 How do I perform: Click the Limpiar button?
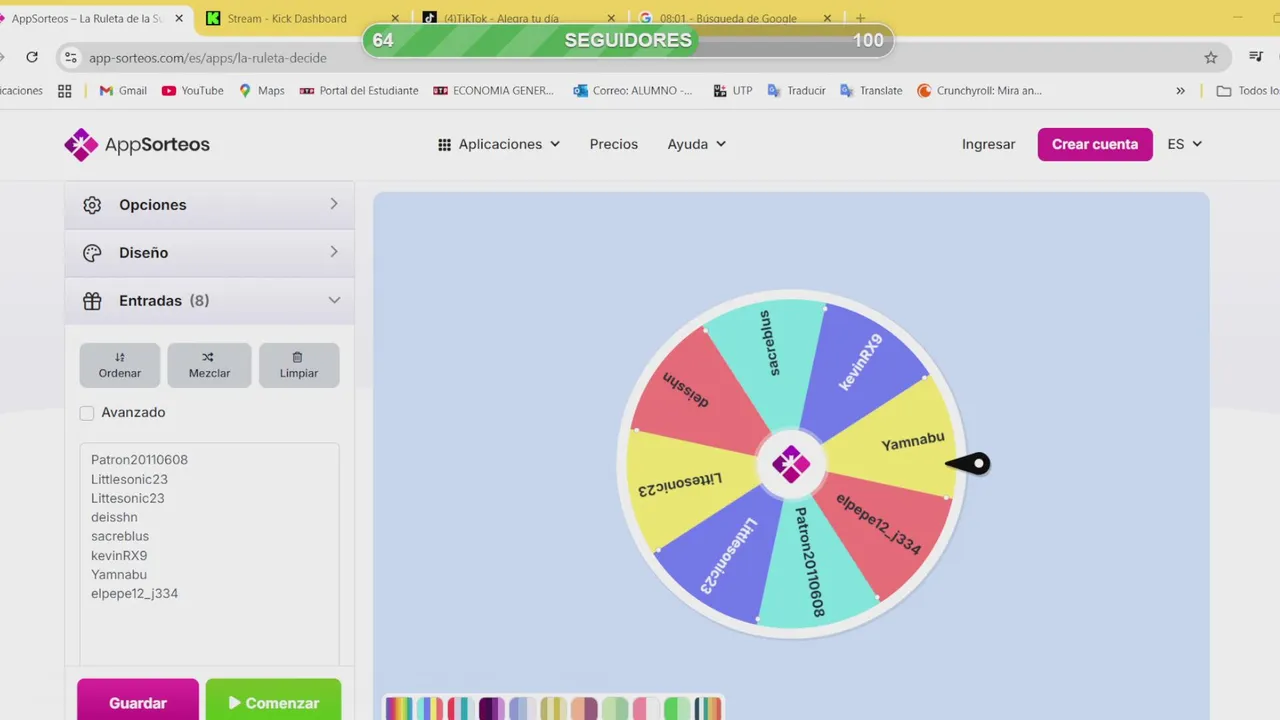coord(299,365)
